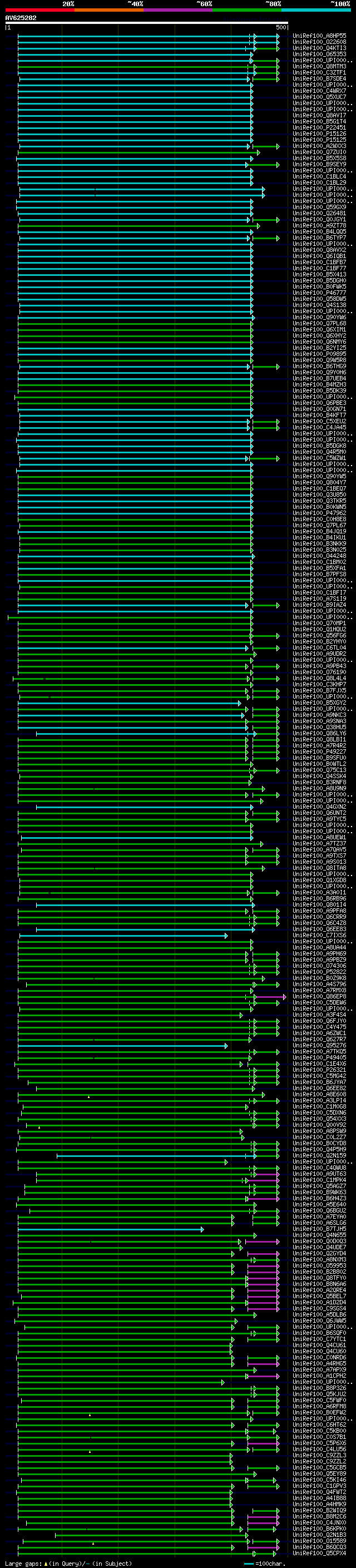The image size is (356, 1568).
Task: Select the AV625282 query label
Action: [21, 18]
